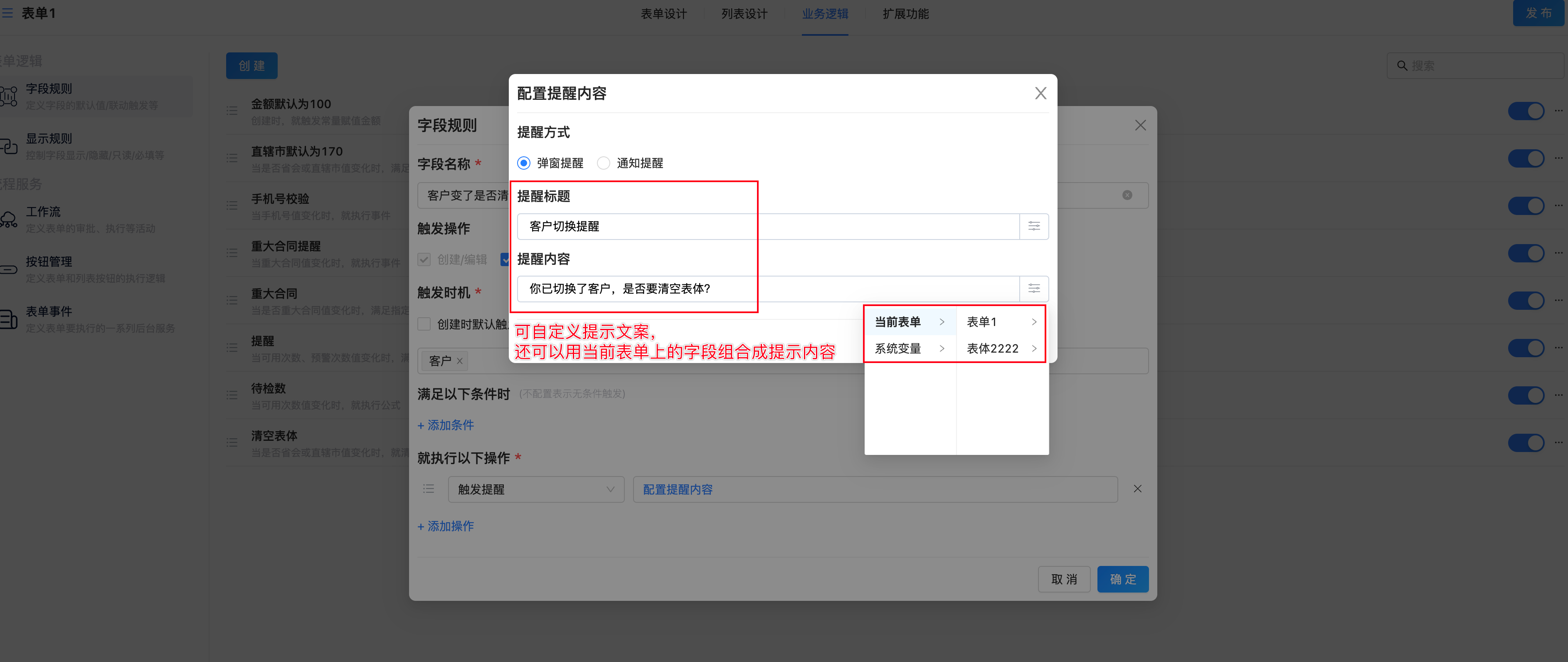Screen dimensions: 1568x662
Task: Remove the 触发提醒 action row with X
Action: (1137, 489)
